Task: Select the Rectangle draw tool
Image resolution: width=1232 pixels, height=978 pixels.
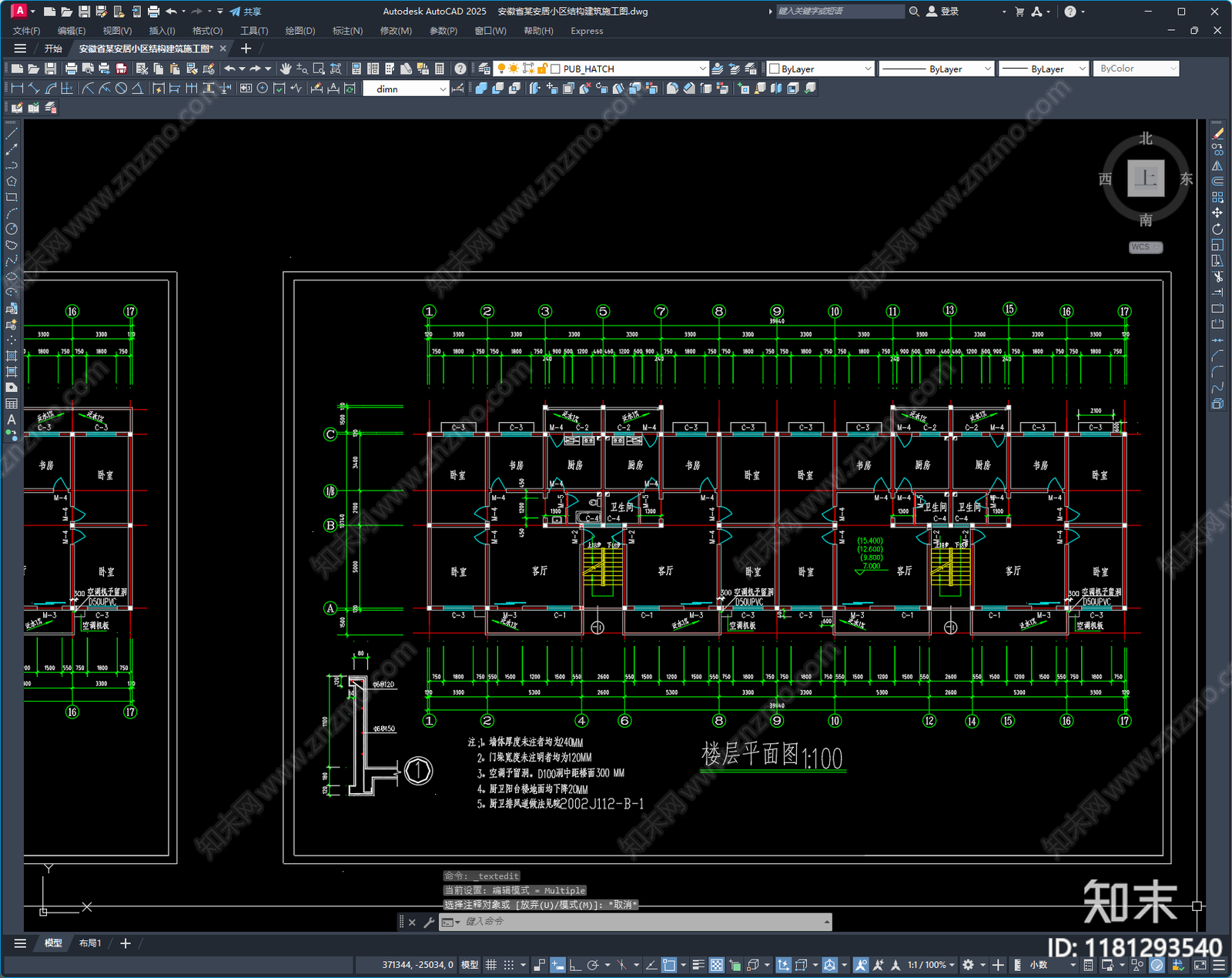Action: click(x=12, y=197)
